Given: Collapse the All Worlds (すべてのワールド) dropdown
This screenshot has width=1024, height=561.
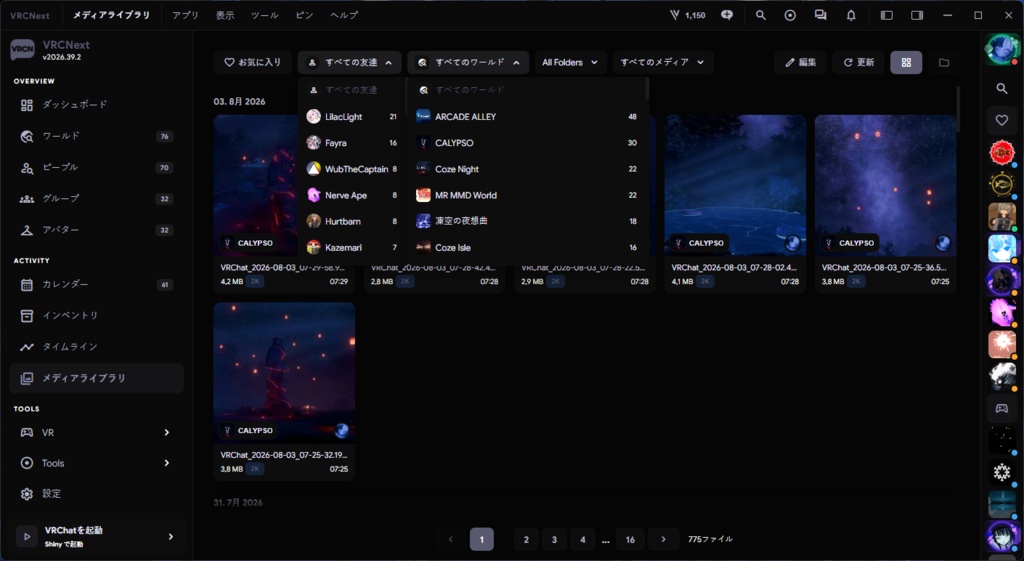Looking at the screenshot, I should [x=468, y=63].
